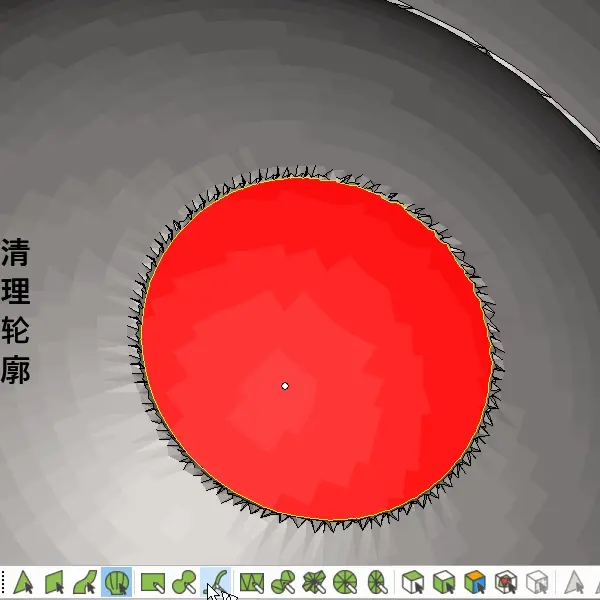This screenshot has height=600, width=600.
Task: Click the wireframe cube with red interior
Action: tap(506, 582)
